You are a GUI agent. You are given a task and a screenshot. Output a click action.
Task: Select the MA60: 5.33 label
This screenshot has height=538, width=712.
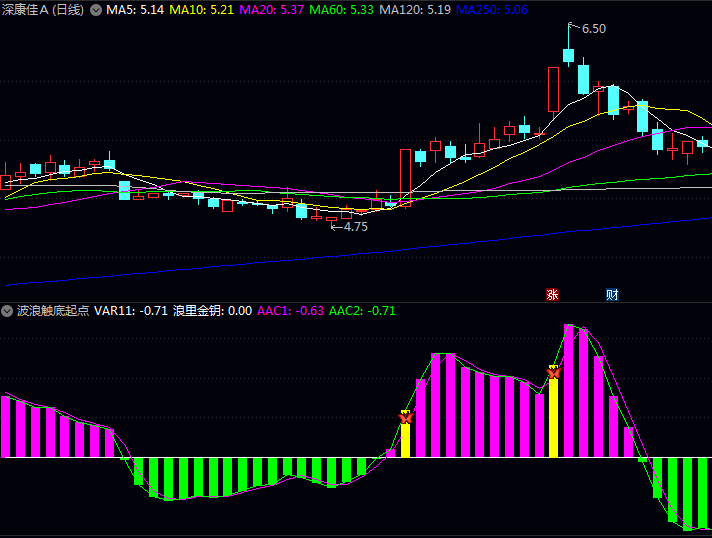point(341,10)
